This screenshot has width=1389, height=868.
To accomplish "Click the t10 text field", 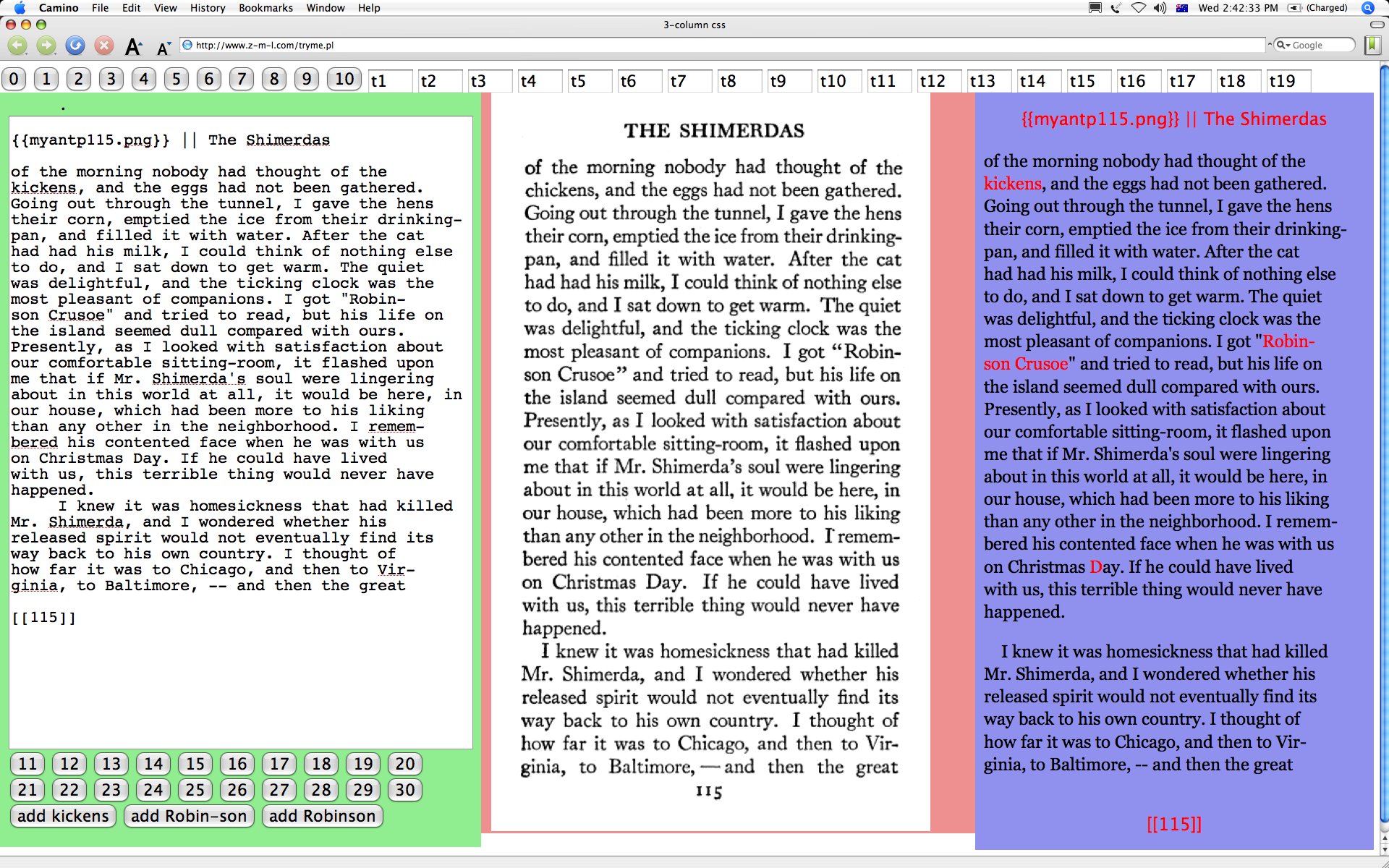I will (839, 80).
